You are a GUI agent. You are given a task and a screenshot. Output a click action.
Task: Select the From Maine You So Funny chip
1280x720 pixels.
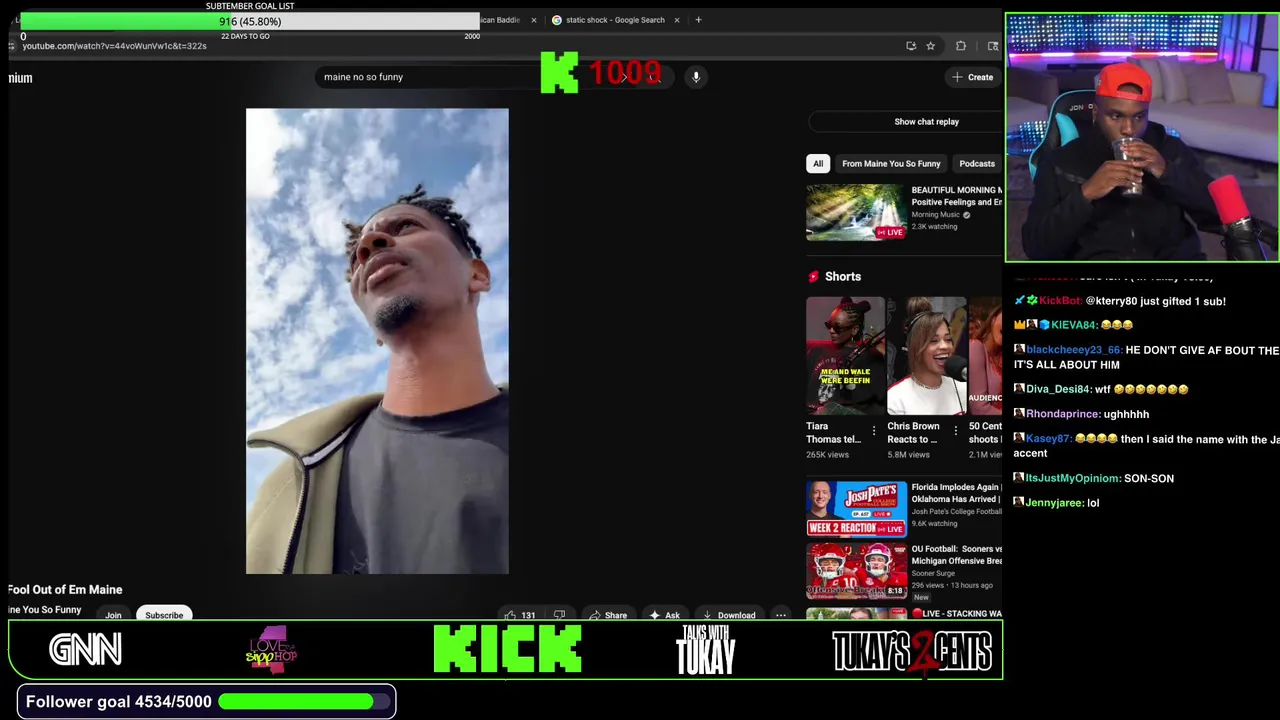(891, 164)
